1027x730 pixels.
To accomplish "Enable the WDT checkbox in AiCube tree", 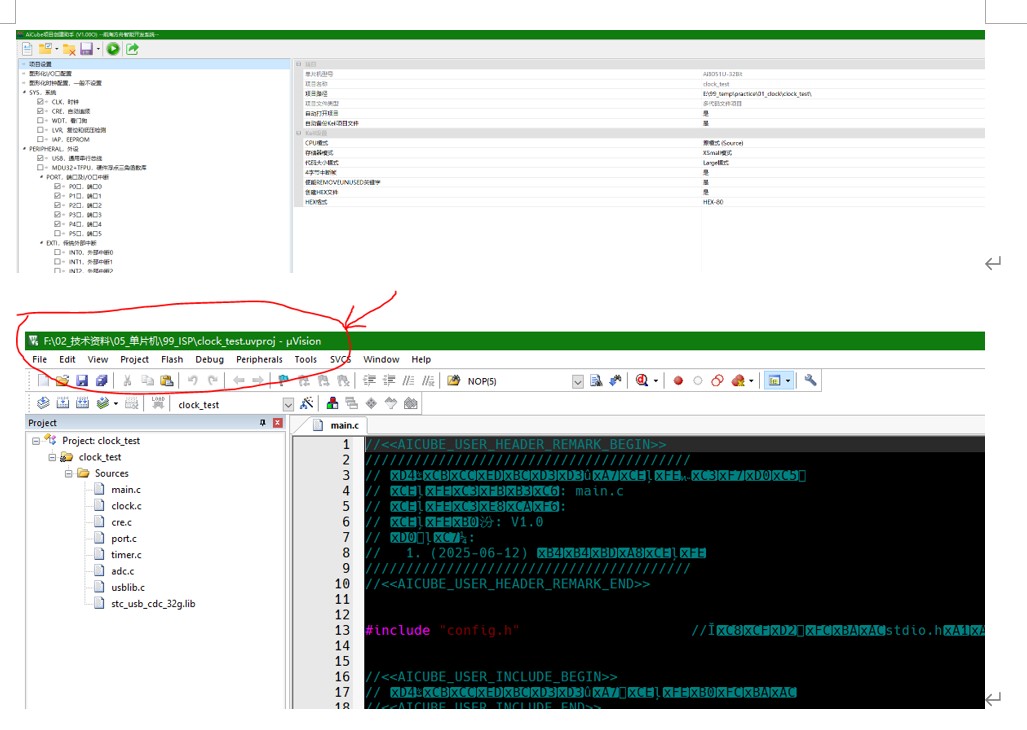I will point(41,120).
